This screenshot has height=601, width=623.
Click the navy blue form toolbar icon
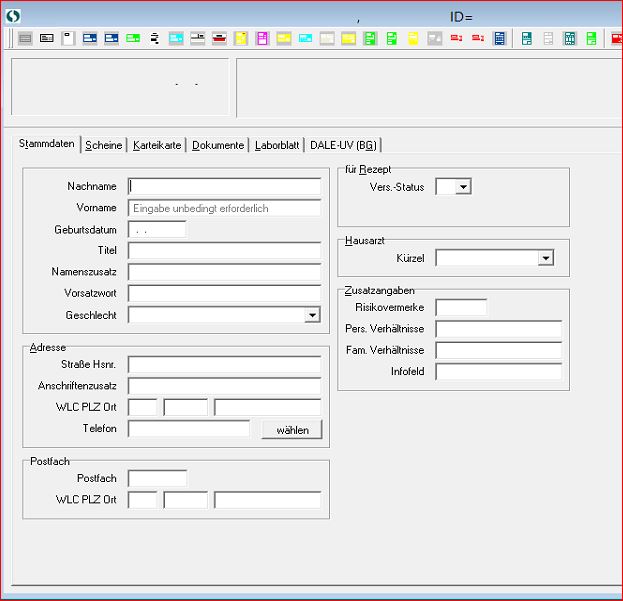pos(499,39)
